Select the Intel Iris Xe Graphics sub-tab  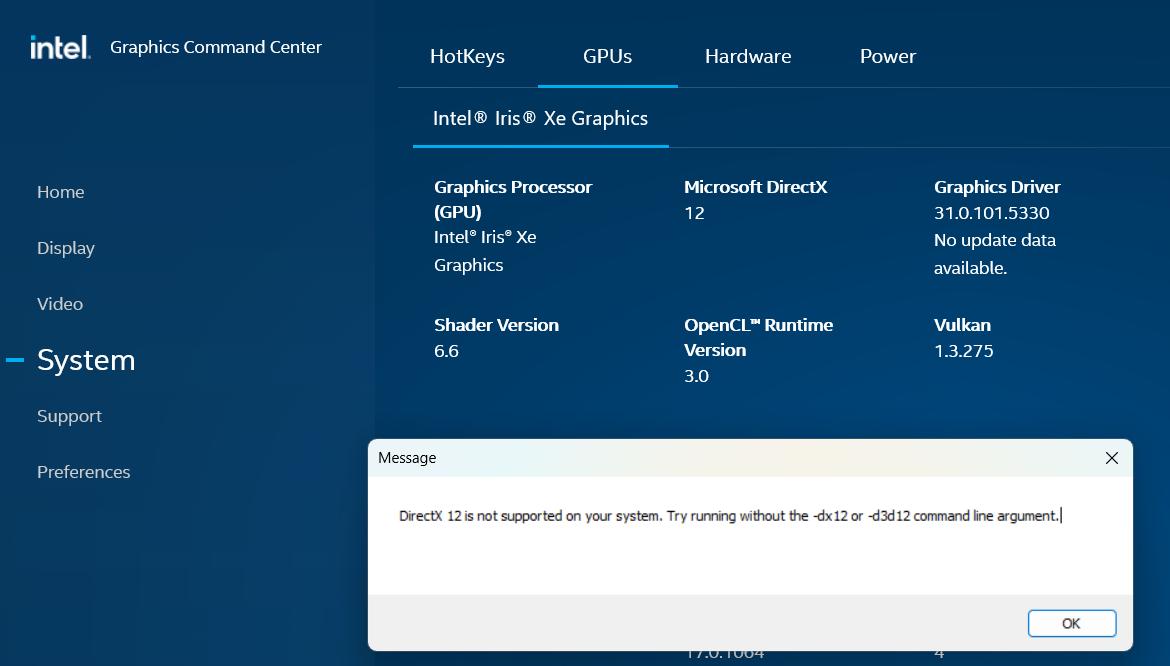540,118
